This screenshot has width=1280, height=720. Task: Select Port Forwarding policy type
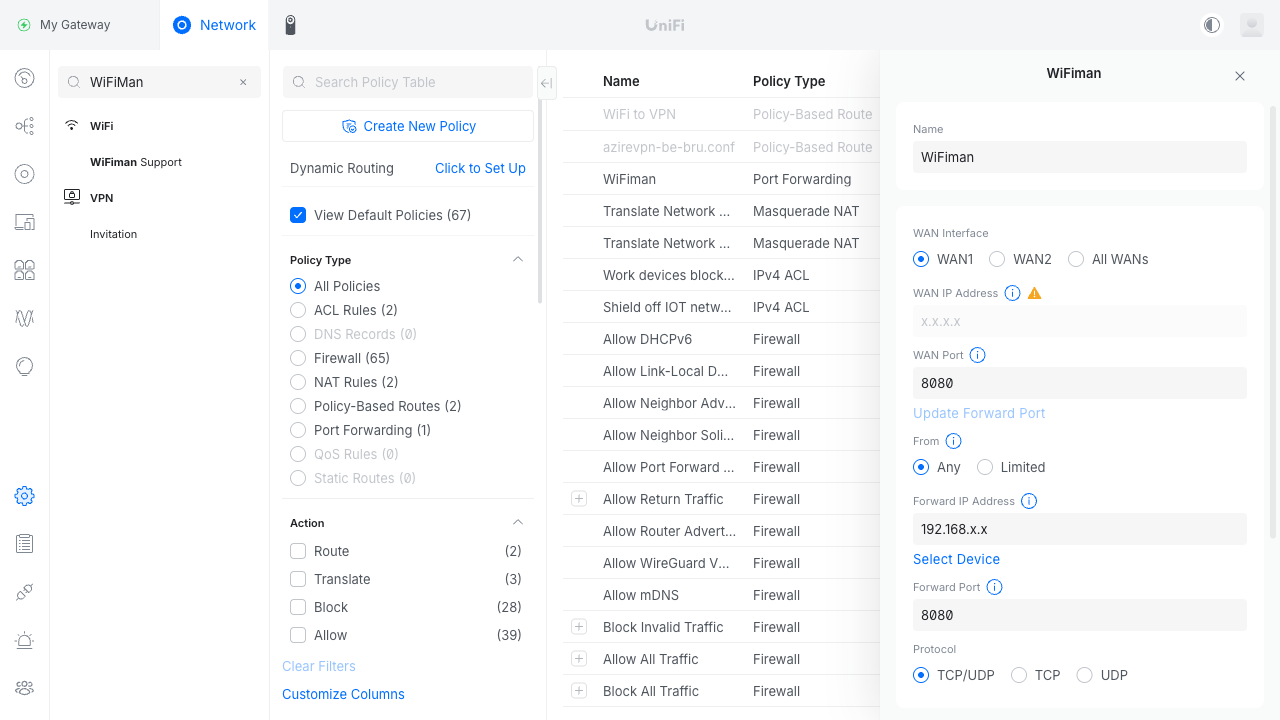pyautogui.click(x=298, y=430)
